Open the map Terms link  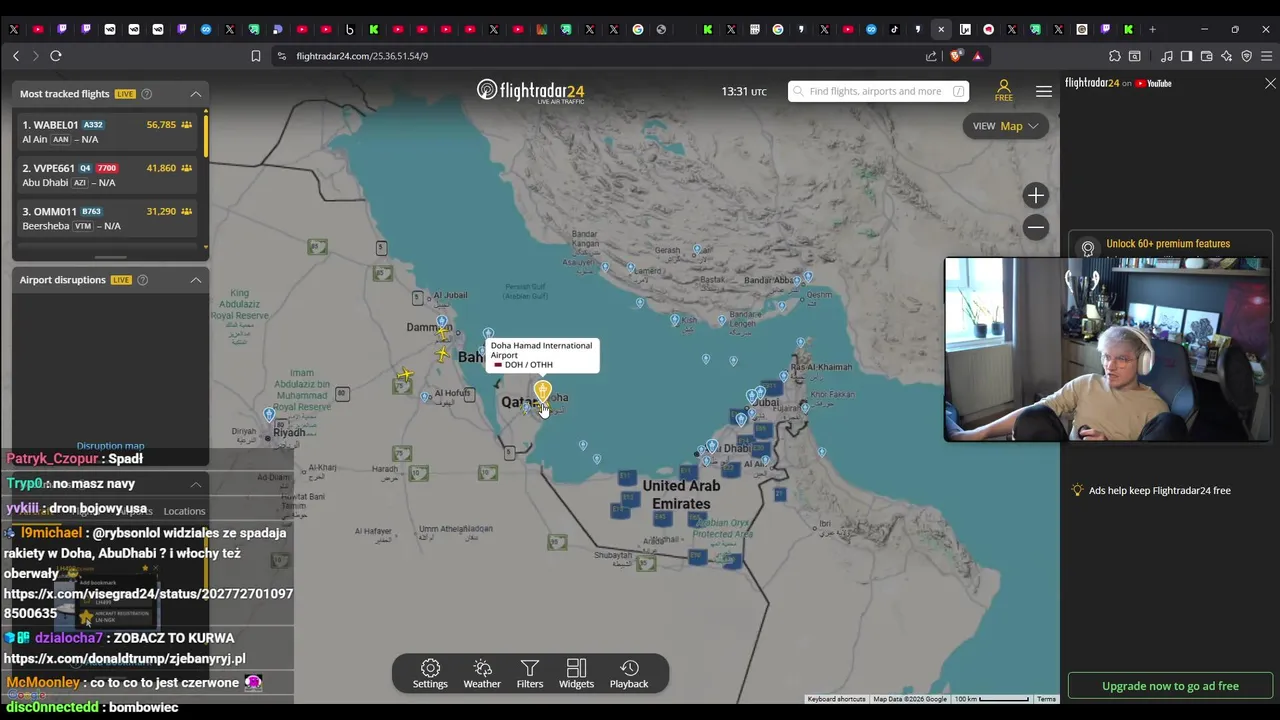click(1046, 699)
